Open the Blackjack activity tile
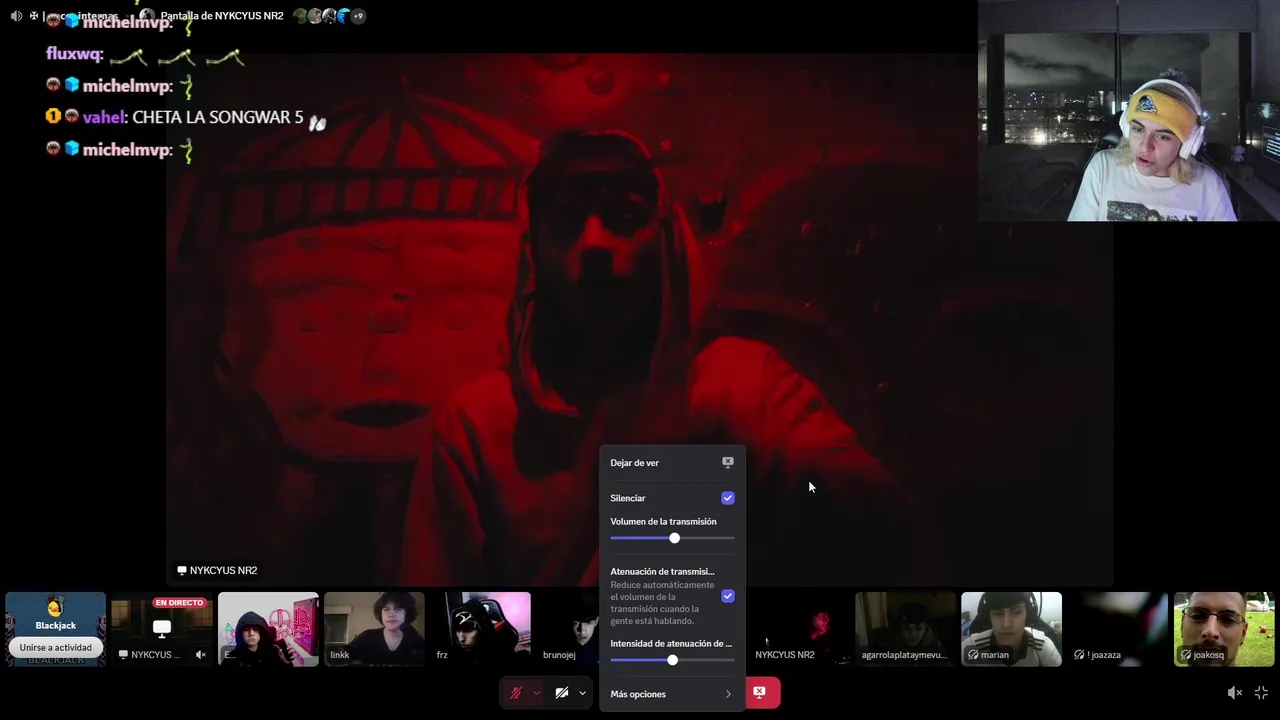Image resolution: width=1280 pixels, height=720 pixels. click(55, 629)
